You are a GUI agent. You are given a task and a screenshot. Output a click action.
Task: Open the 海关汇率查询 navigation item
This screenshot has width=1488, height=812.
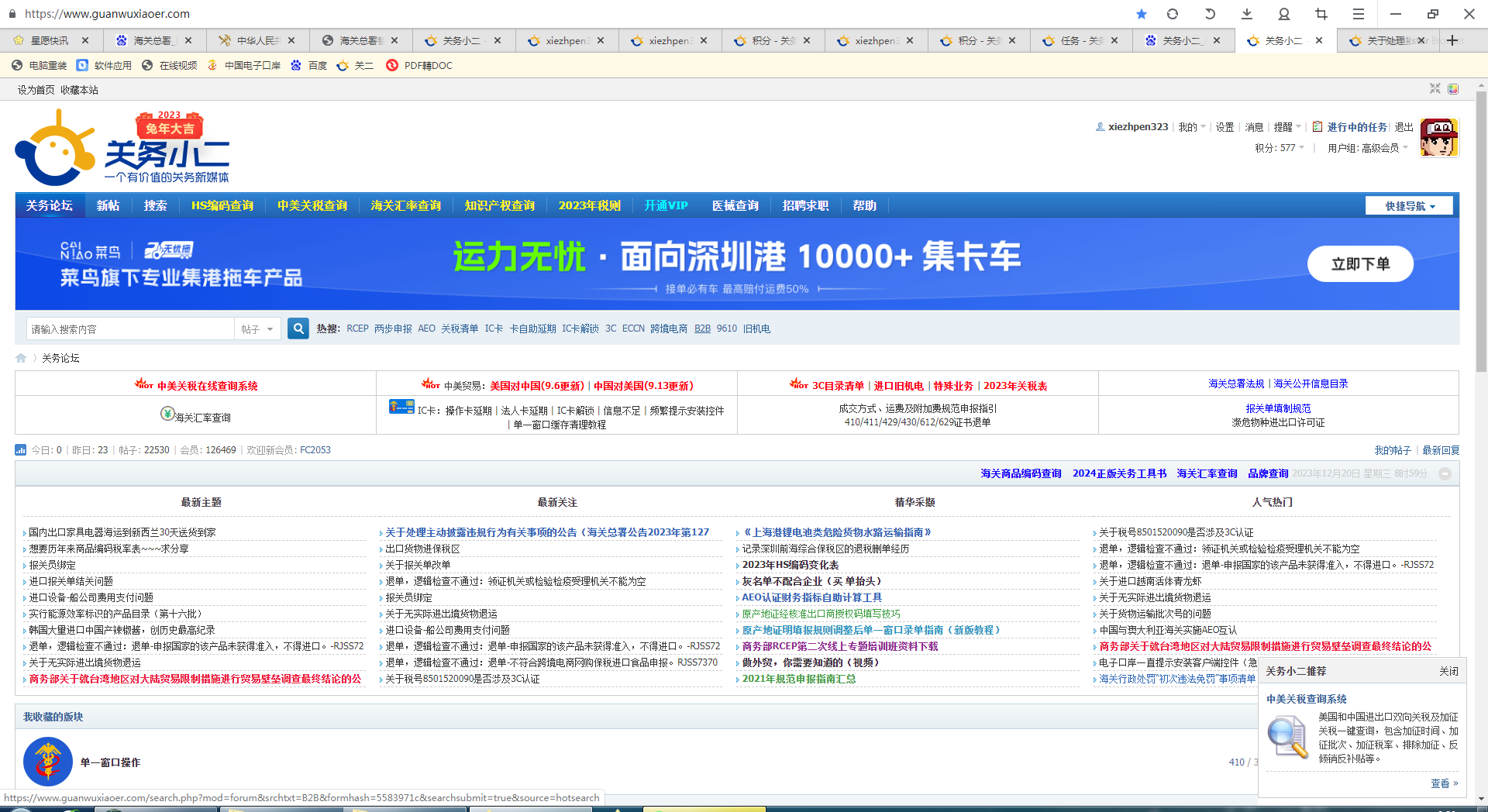[x=406, y=205]
